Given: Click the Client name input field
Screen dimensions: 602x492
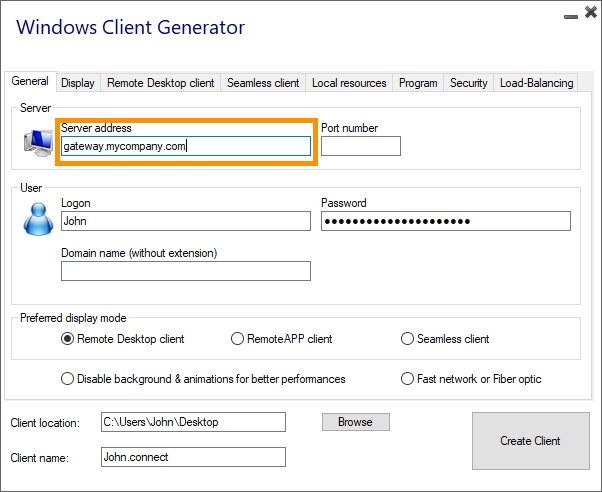Looking at the screenshot, I should click(x=193, y=457).
